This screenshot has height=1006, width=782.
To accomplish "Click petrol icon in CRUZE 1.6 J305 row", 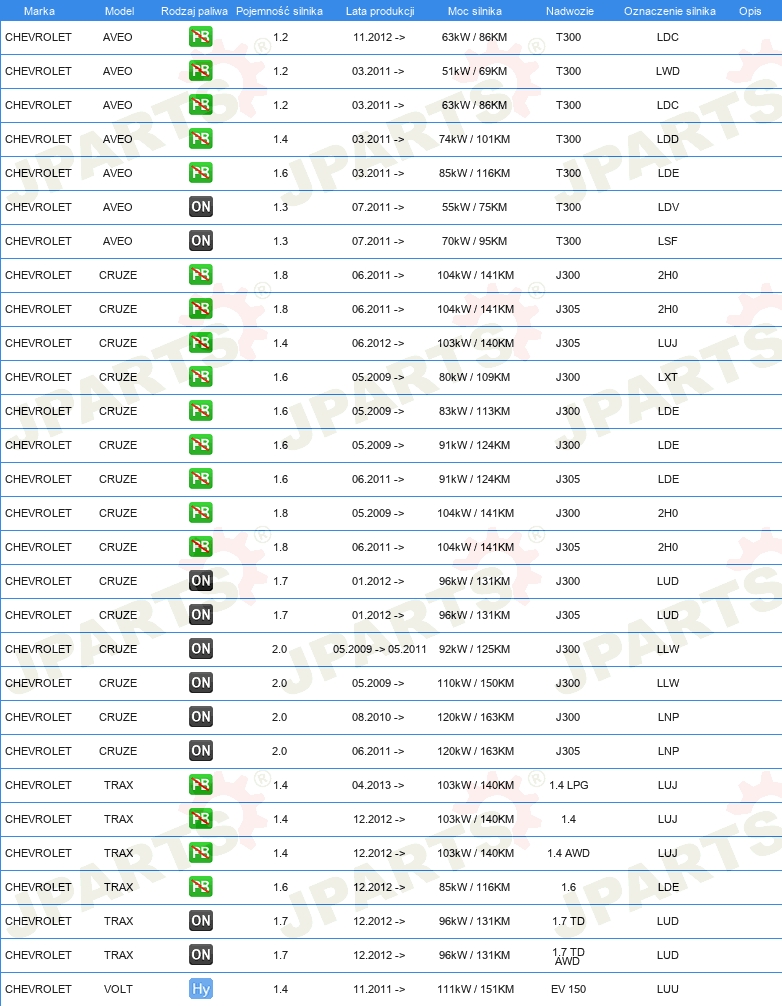I will click(x=201, y=479).
